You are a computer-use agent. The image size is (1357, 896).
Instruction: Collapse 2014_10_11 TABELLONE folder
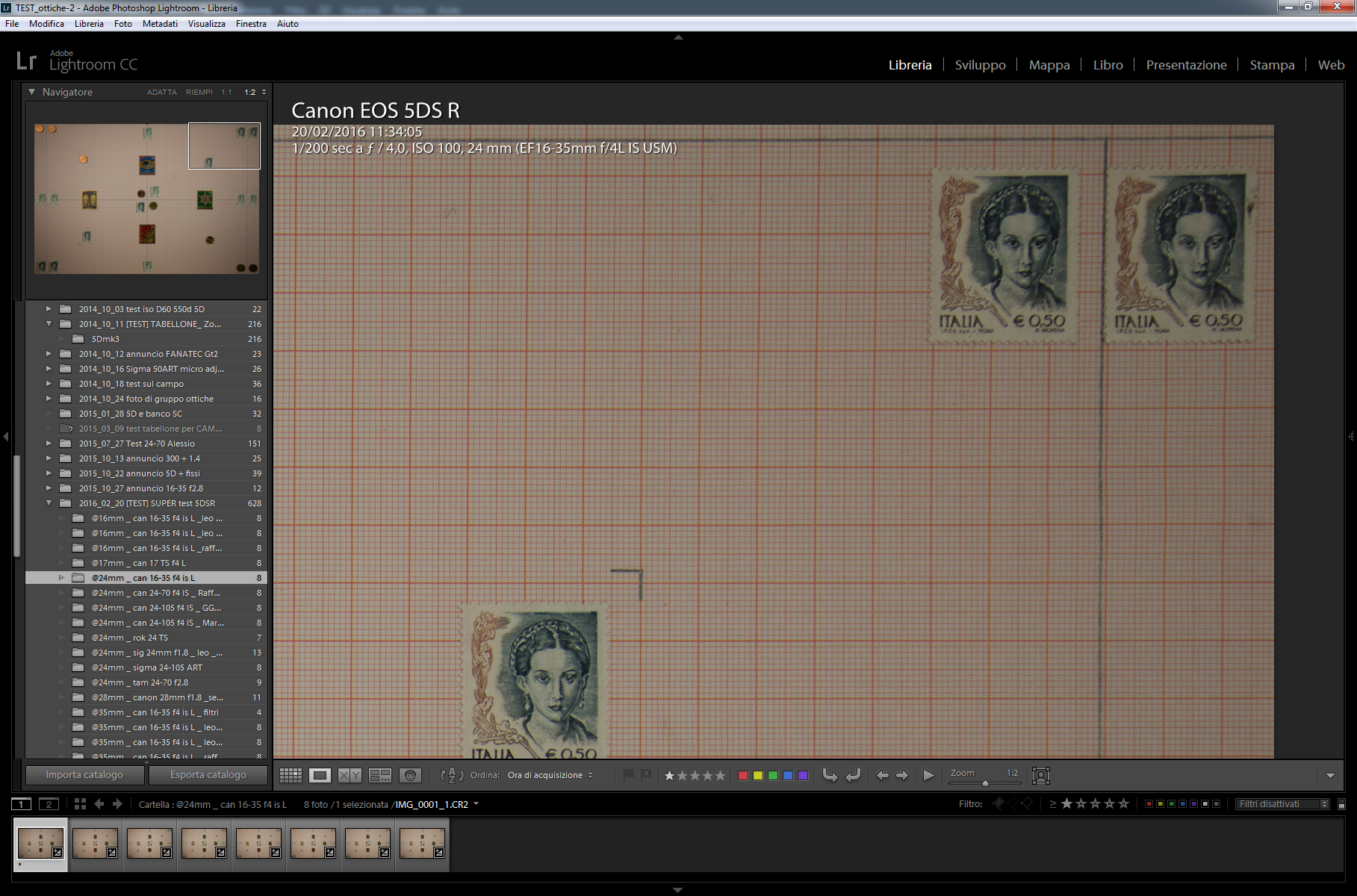(x=49, y=324)
